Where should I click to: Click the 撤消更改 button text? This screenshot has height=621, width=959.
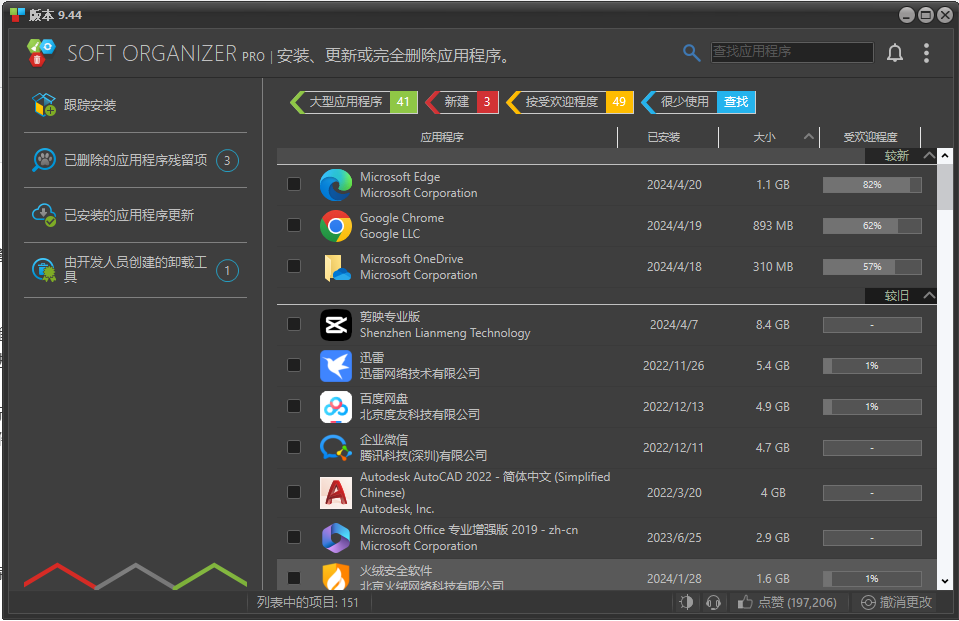point(906,603)
